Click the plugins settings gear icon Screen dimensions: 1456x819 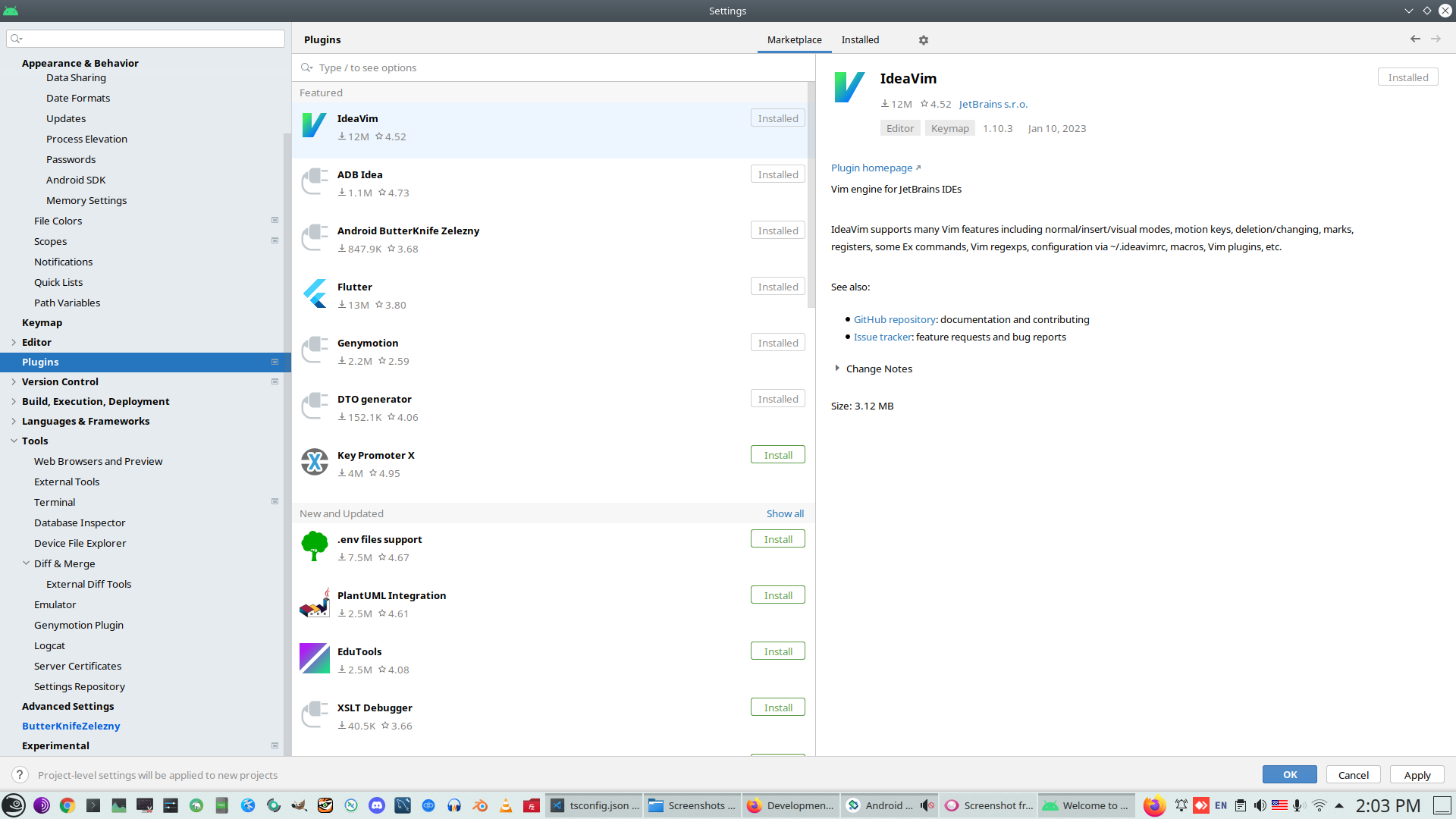(923, 40)
